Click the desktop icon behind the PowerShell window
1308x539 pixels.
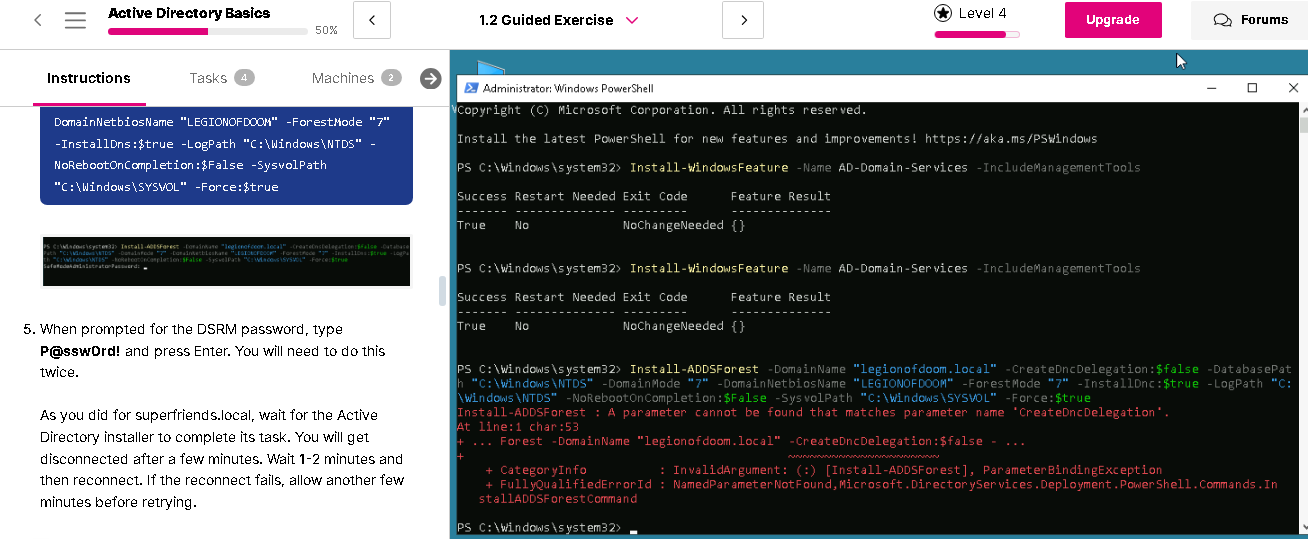click(x=490, y=67)
